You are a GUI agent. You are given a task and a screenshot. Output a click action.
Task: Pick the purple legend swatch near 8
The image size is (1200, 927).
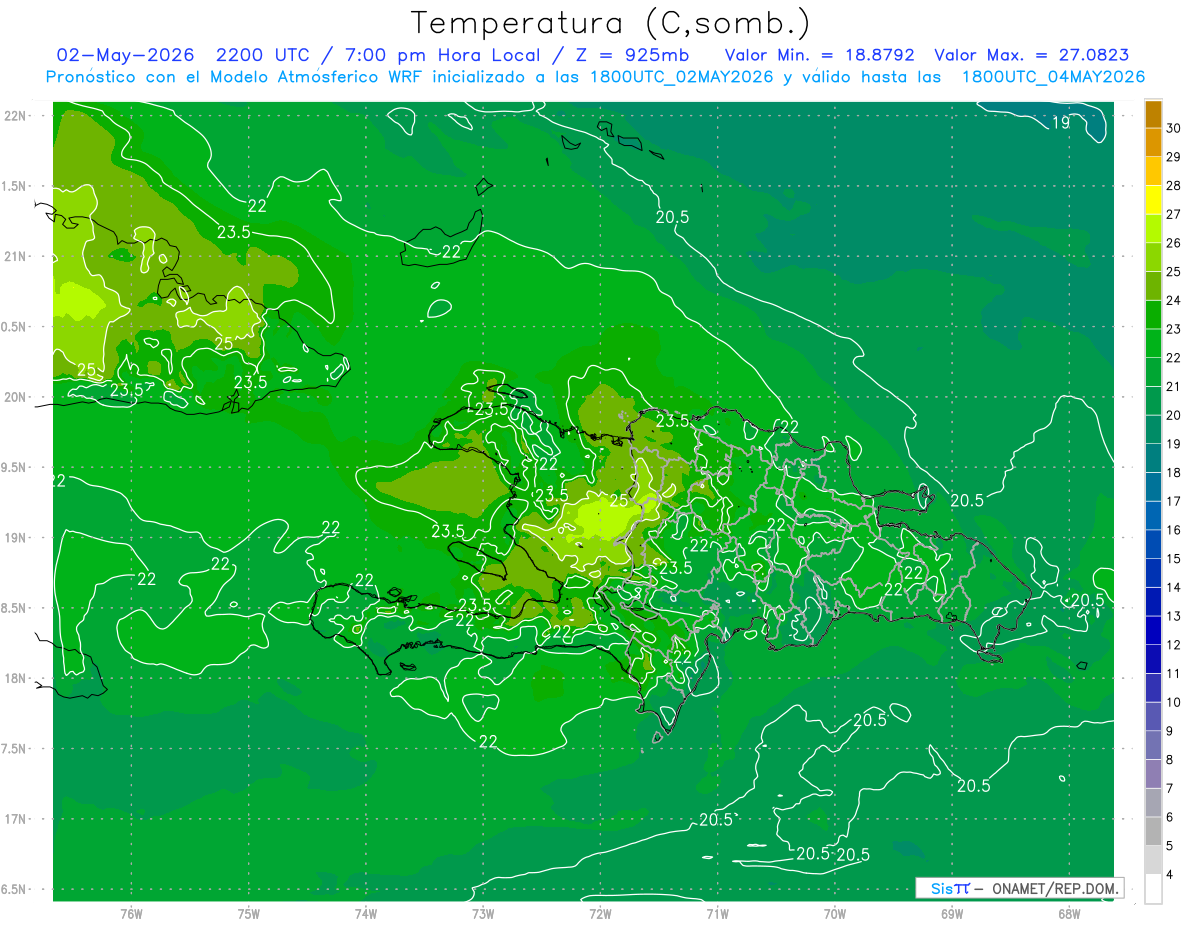pyautogui.click(x=1153, y=745)
